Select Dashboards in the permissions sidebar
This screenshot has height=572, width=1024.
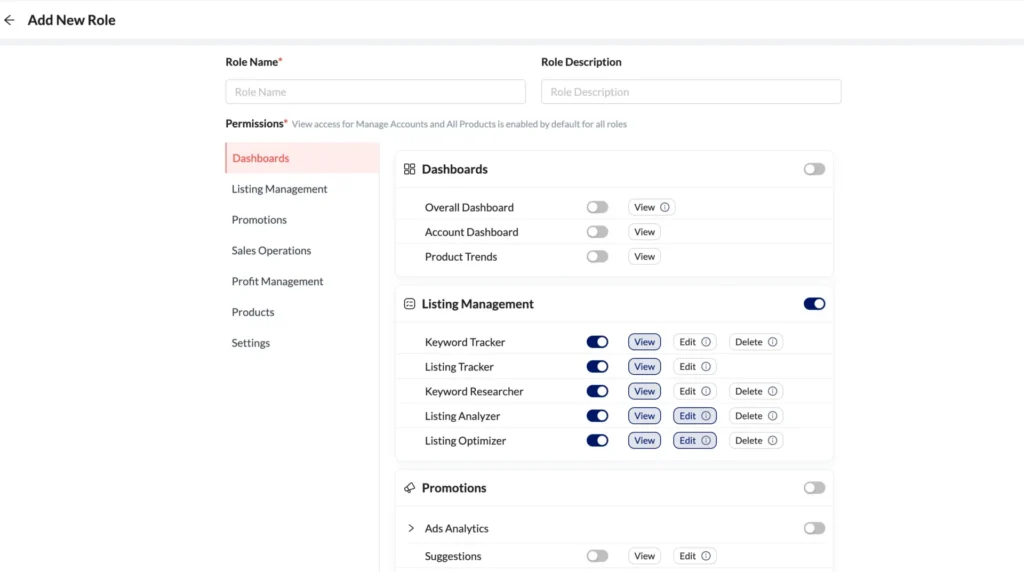[302, 158]
